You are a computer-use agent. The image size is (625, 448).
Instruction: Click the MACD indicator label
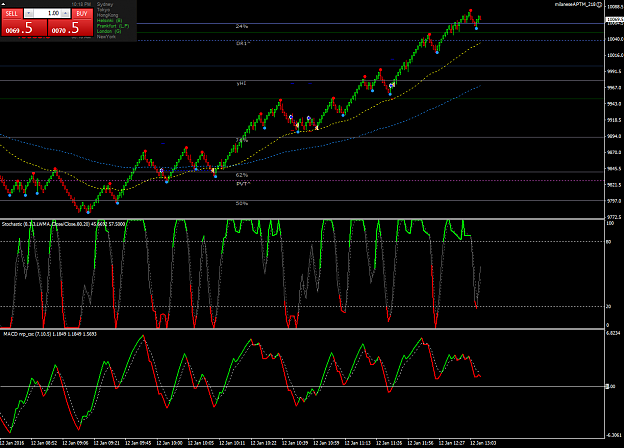tap(50, 334)
